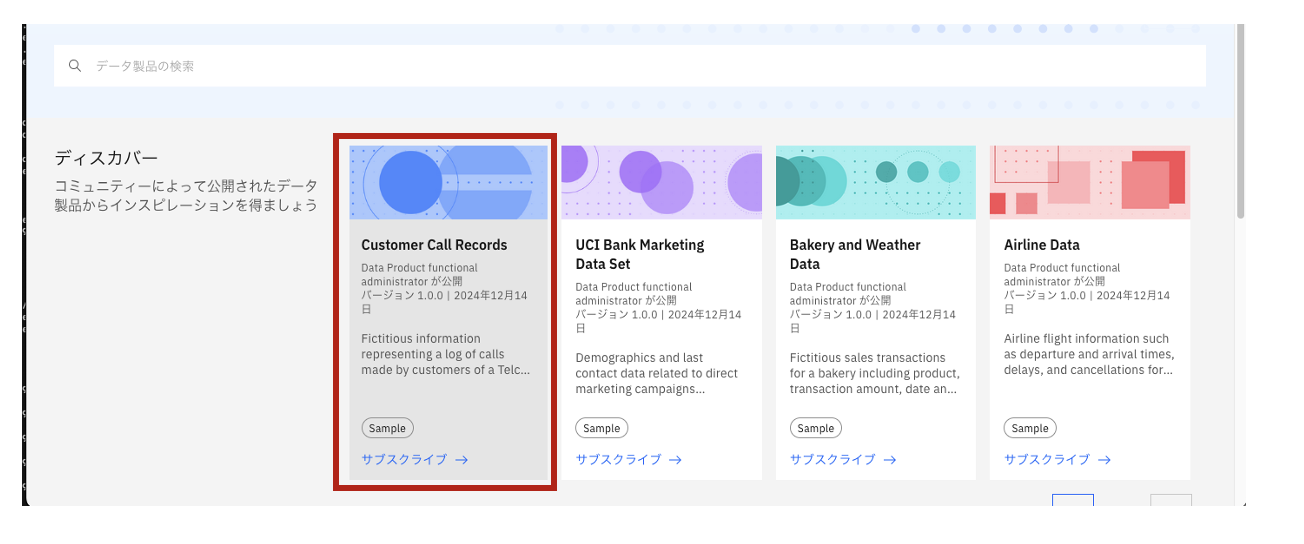Click the Sample tag on UCI Bank Marketing
This screenshot has width=1304, height=544.
pyautogui.click(x=601, y=428)
